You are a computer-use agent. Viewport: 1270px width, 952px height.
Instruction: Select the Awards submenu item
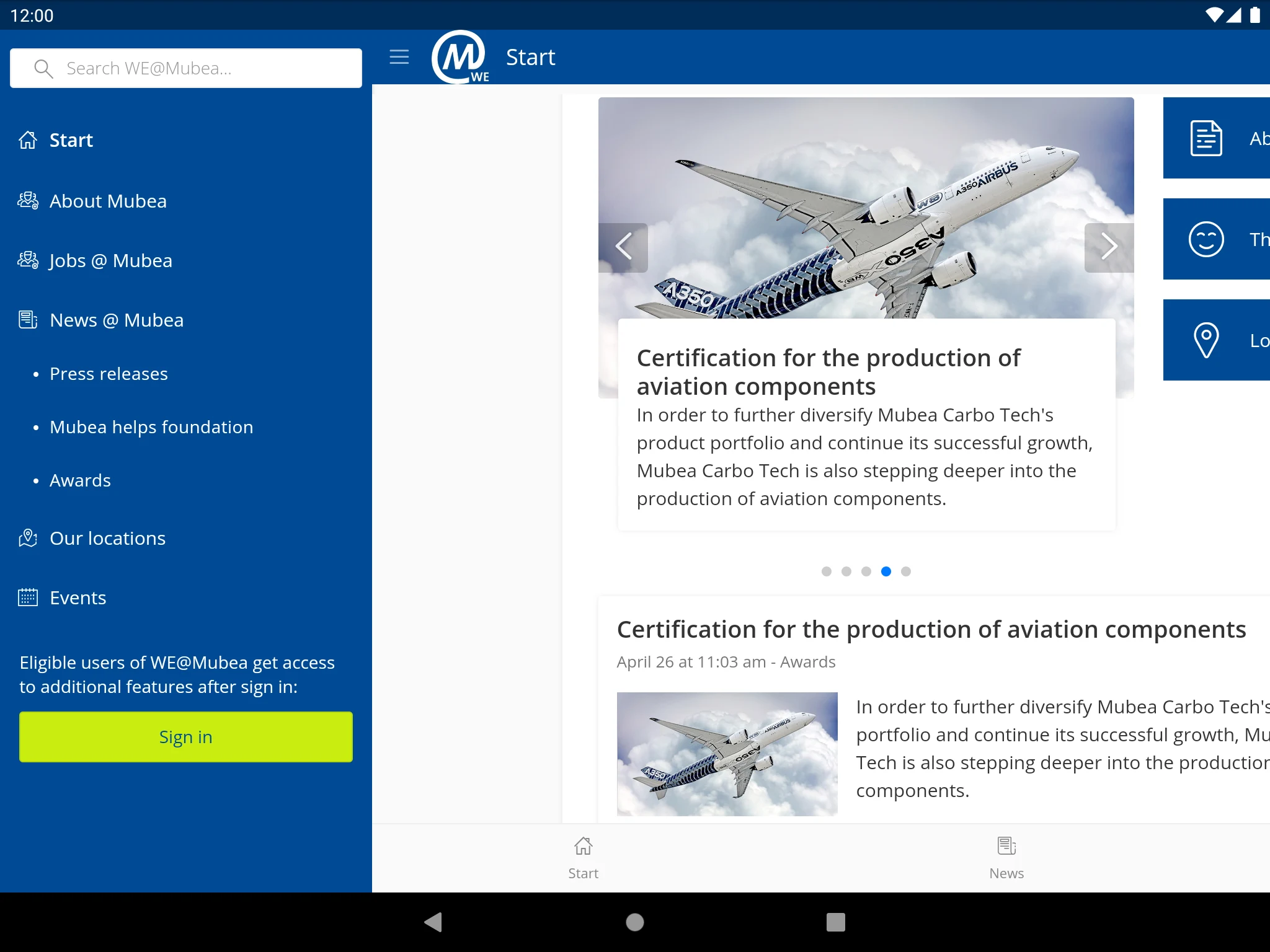pyautogui.click(x=80, y=480)
